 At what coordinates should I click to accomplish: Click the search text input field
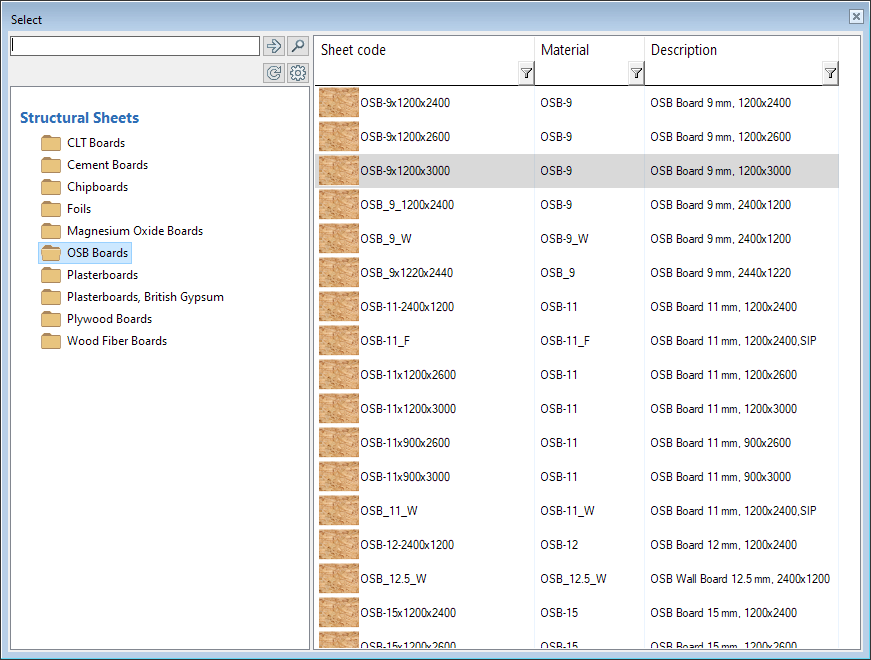(x=135, y=46)
